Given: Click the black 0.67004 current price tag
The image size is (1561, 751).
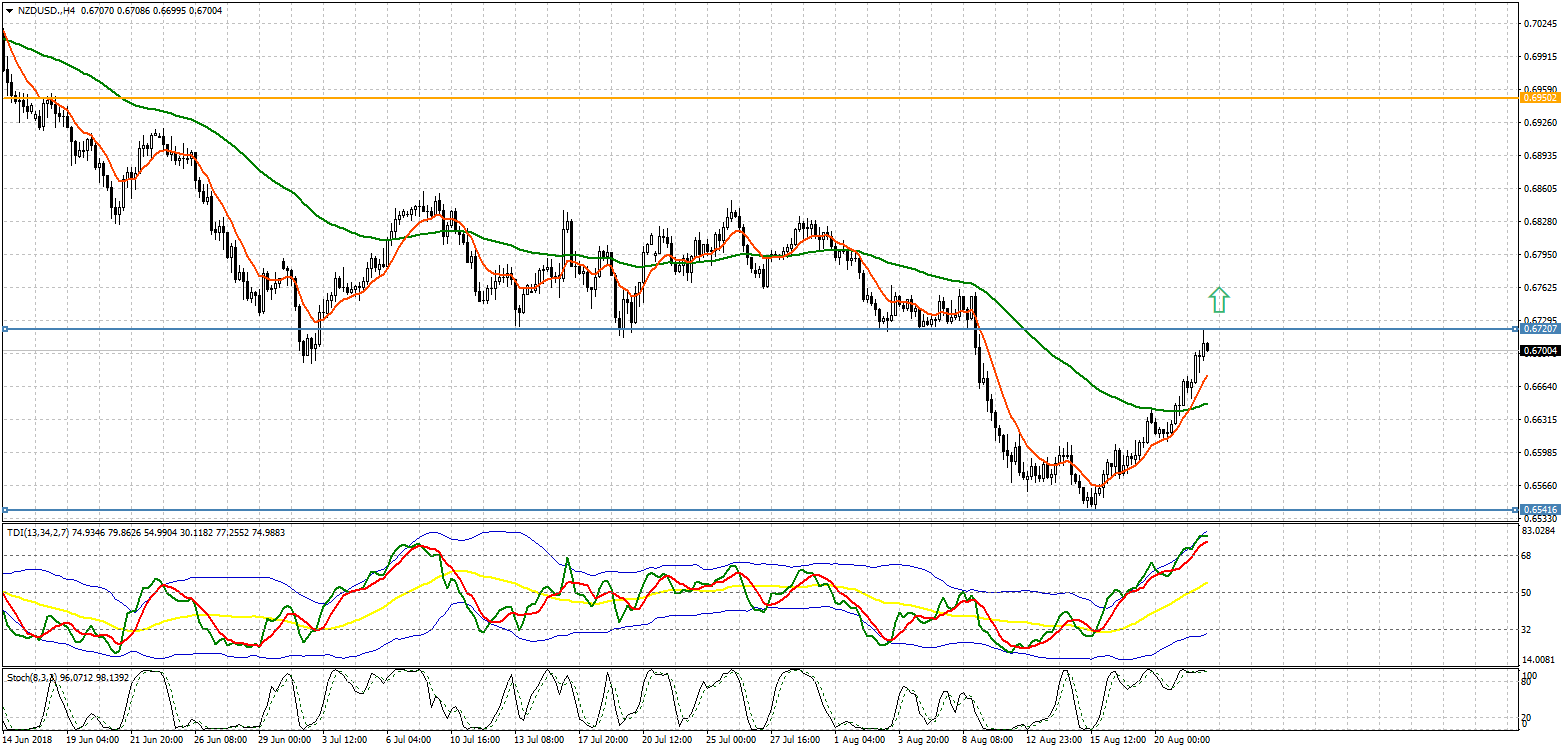Looking at the screenshot, I should (1538, 350).
